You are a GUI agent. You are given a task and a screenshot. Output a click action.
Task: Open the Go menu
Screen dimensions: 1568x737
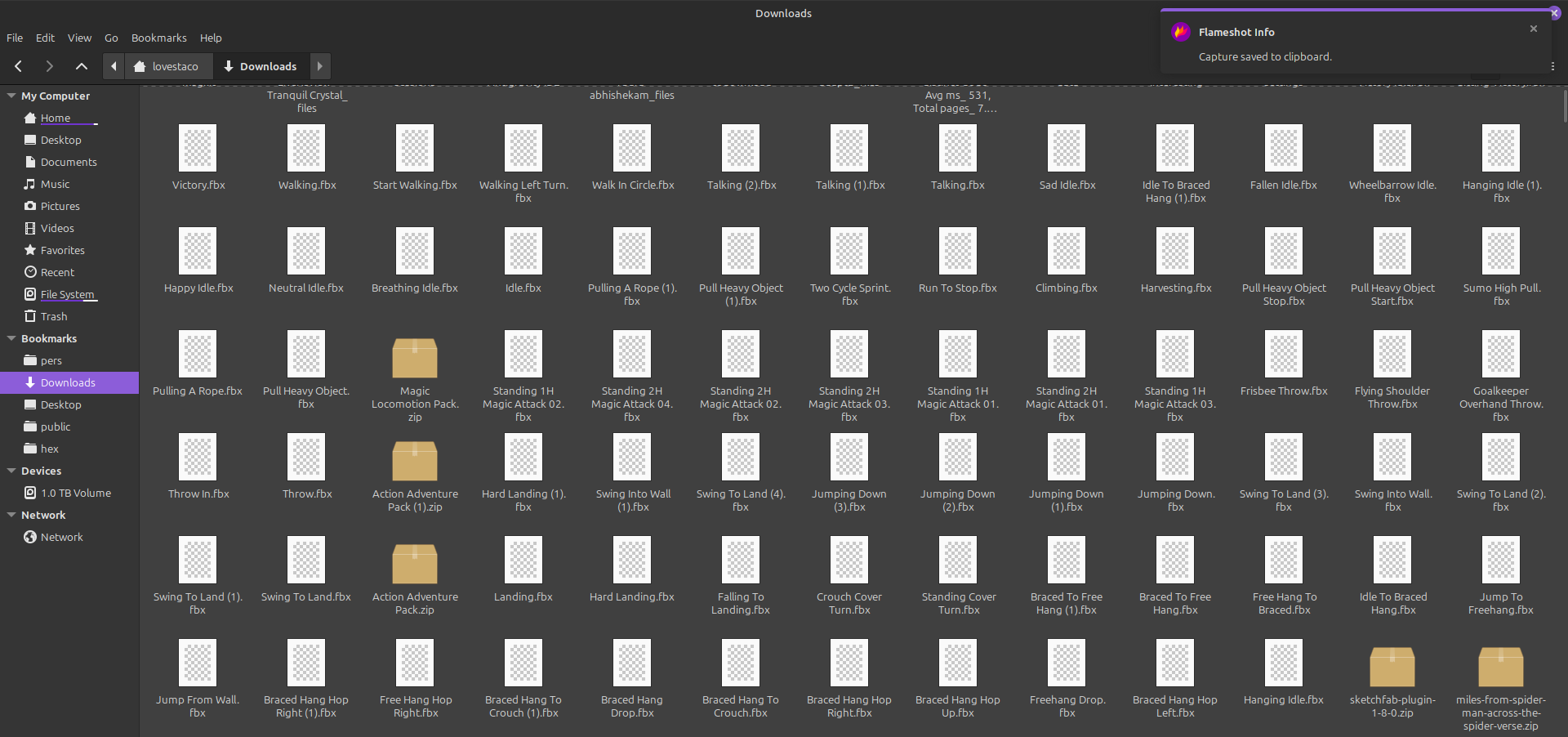(x=111, y=38)
